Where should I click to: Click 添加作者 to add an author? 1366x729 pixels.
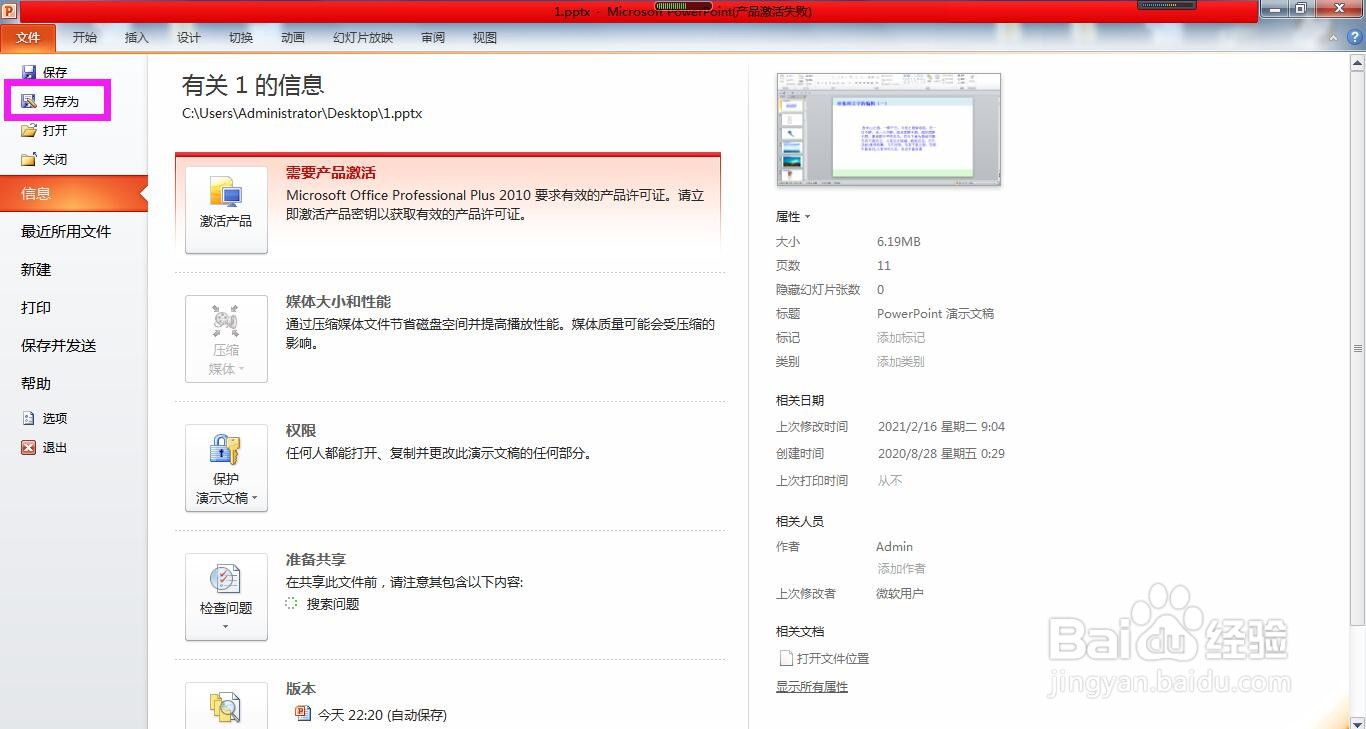pos(901,568)
